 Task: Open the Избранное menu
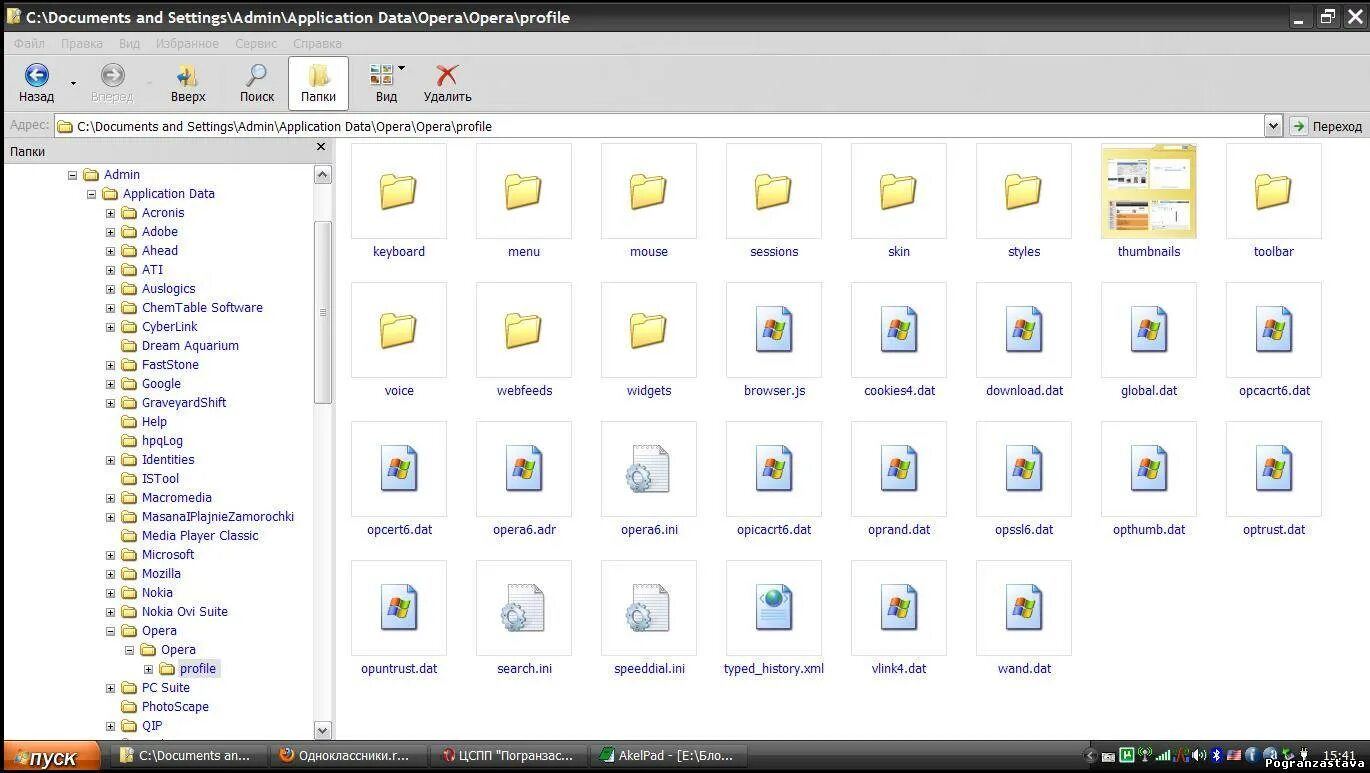(x=187, y=43)
